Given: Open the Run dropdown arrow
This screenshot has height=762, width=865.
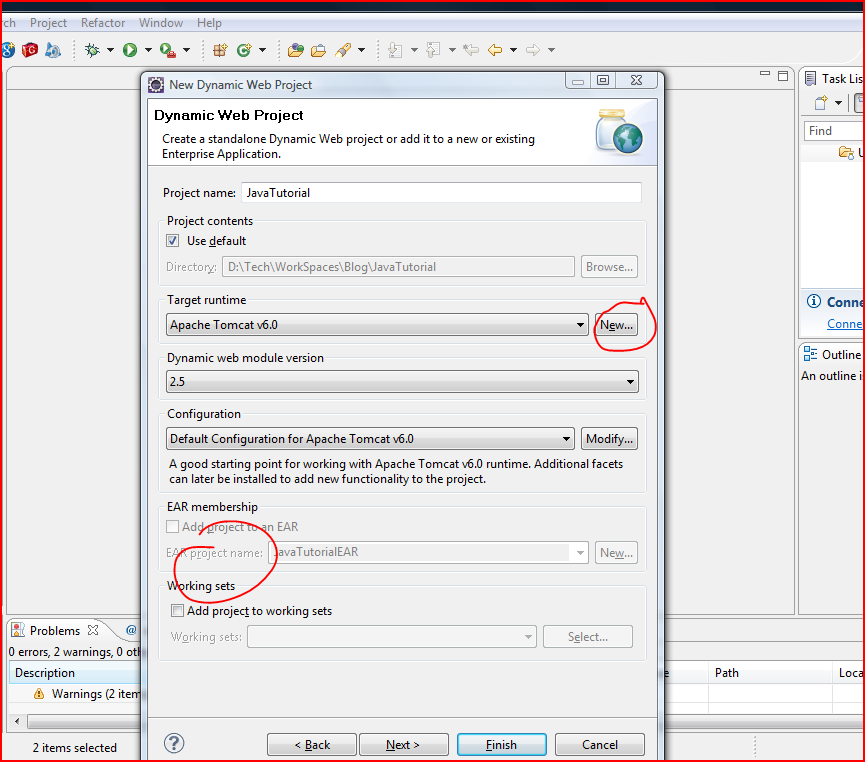Looking at the screenshot, I should (x=148, y=50).
